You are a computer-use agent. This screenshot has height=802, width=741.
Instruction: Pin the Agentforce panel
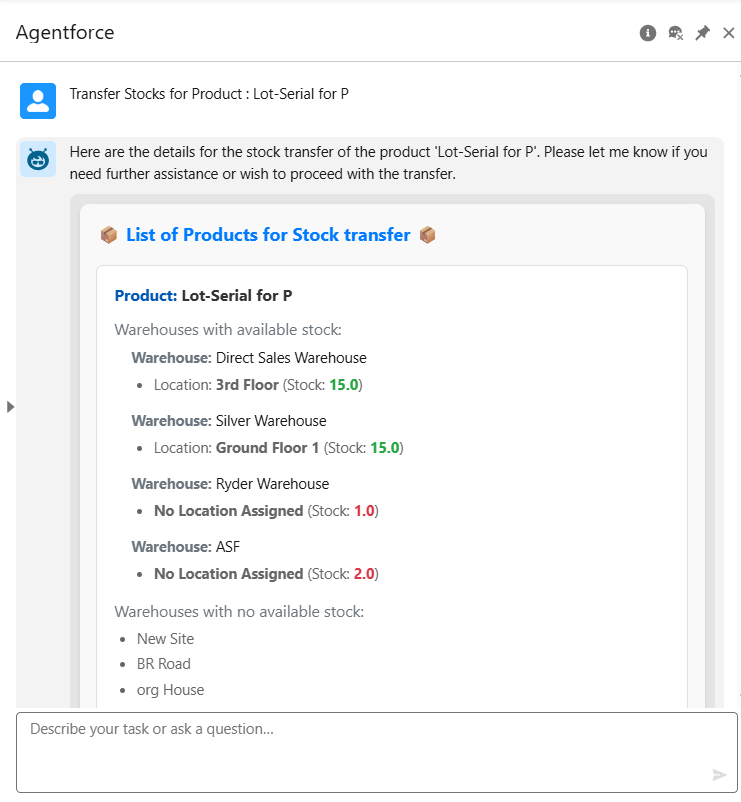[x=703, y=33]
